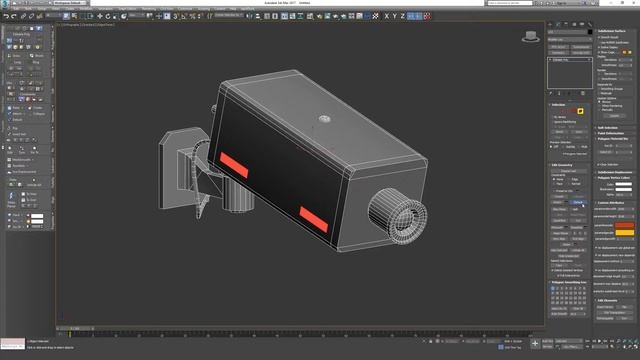This screenshot has height=360, width=640.
Task: Restrict to Z axis constraint
Action: point(402,16)
